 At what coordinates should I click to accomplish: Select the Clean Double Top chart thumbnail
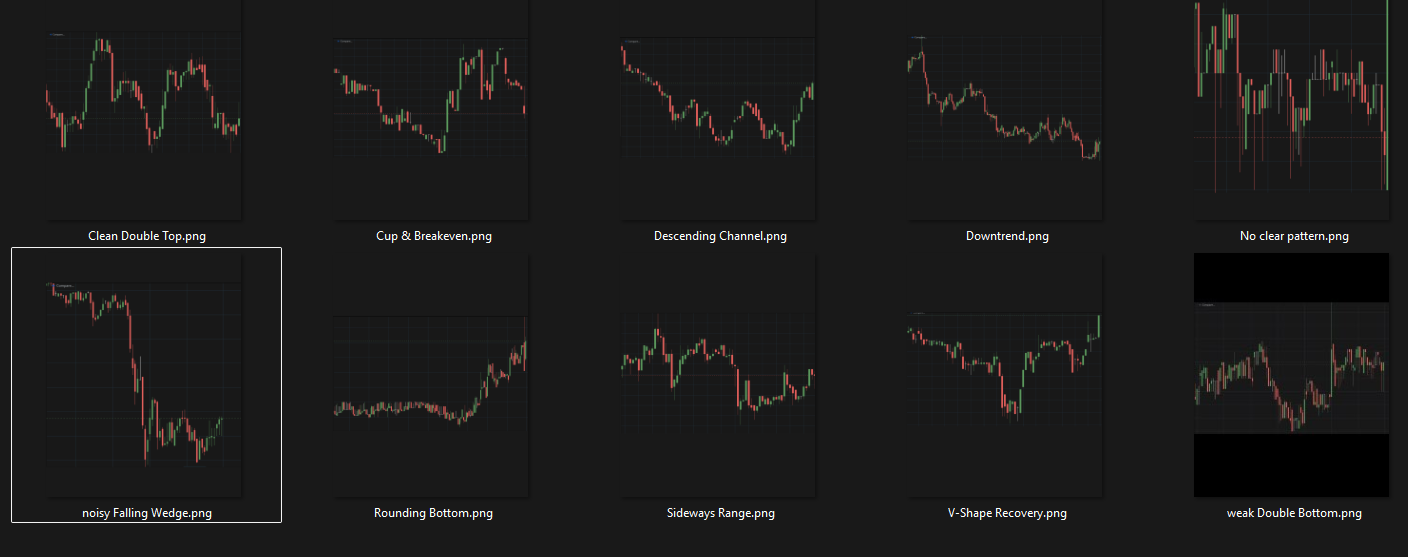(144, 110)
